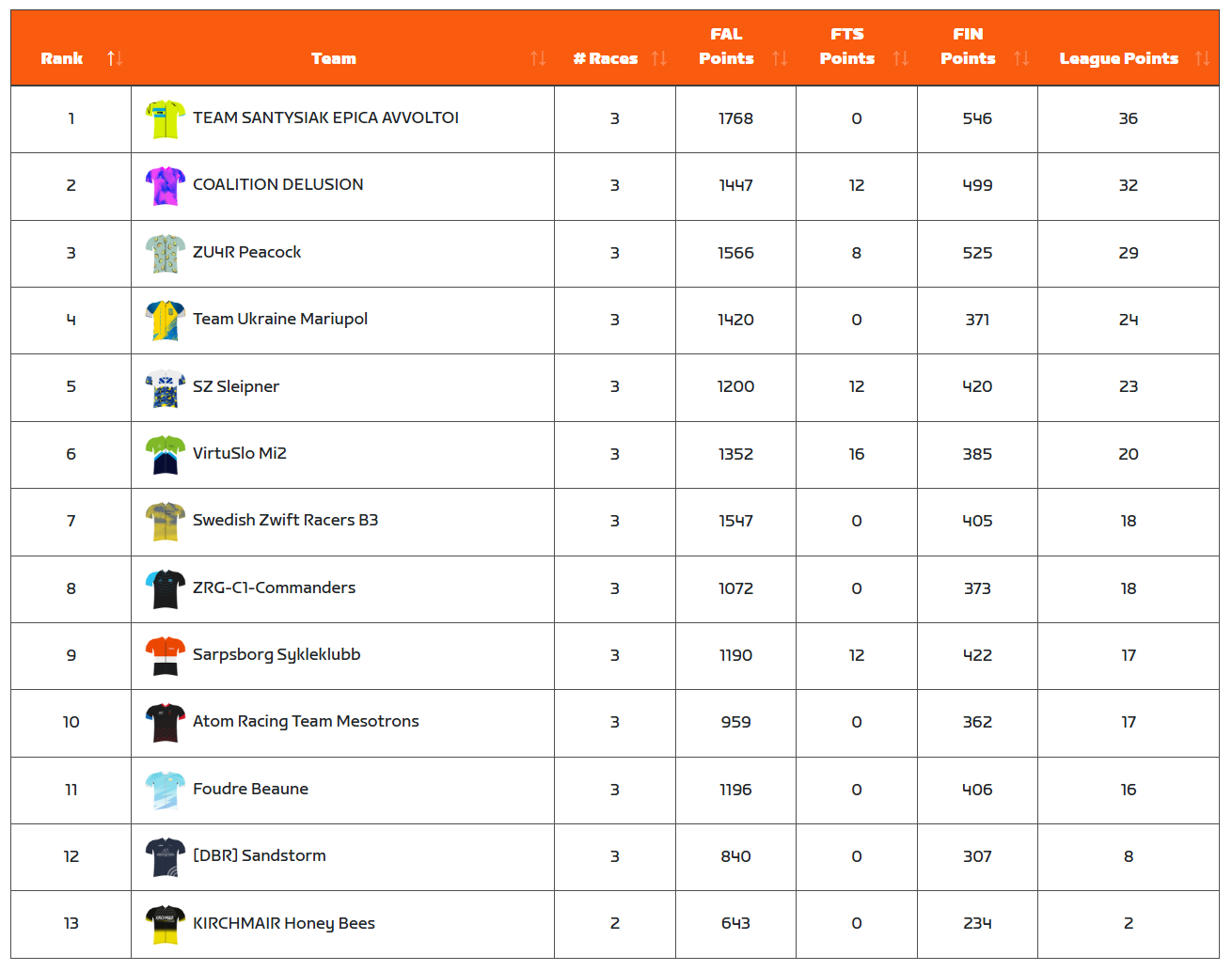
Task: Open the Swedish Zwift Racers B3 team
Action: point(285,520)
